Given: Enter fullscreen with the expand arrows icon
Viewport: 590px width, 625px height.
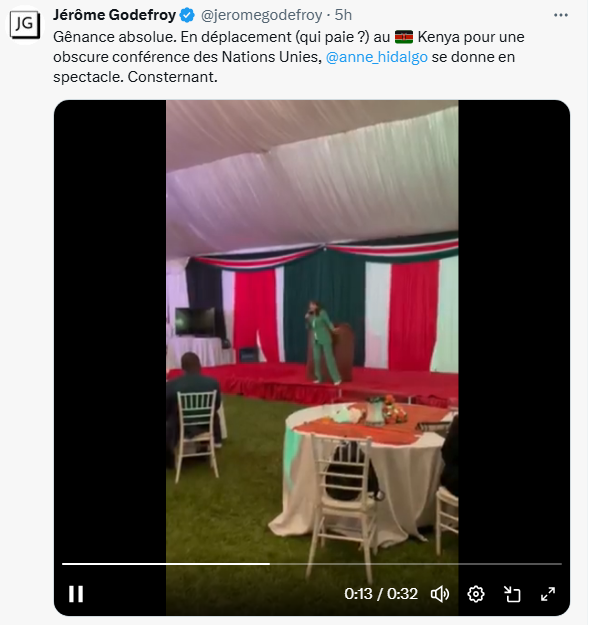Looking at the screenshot, I should click(548, 594).
